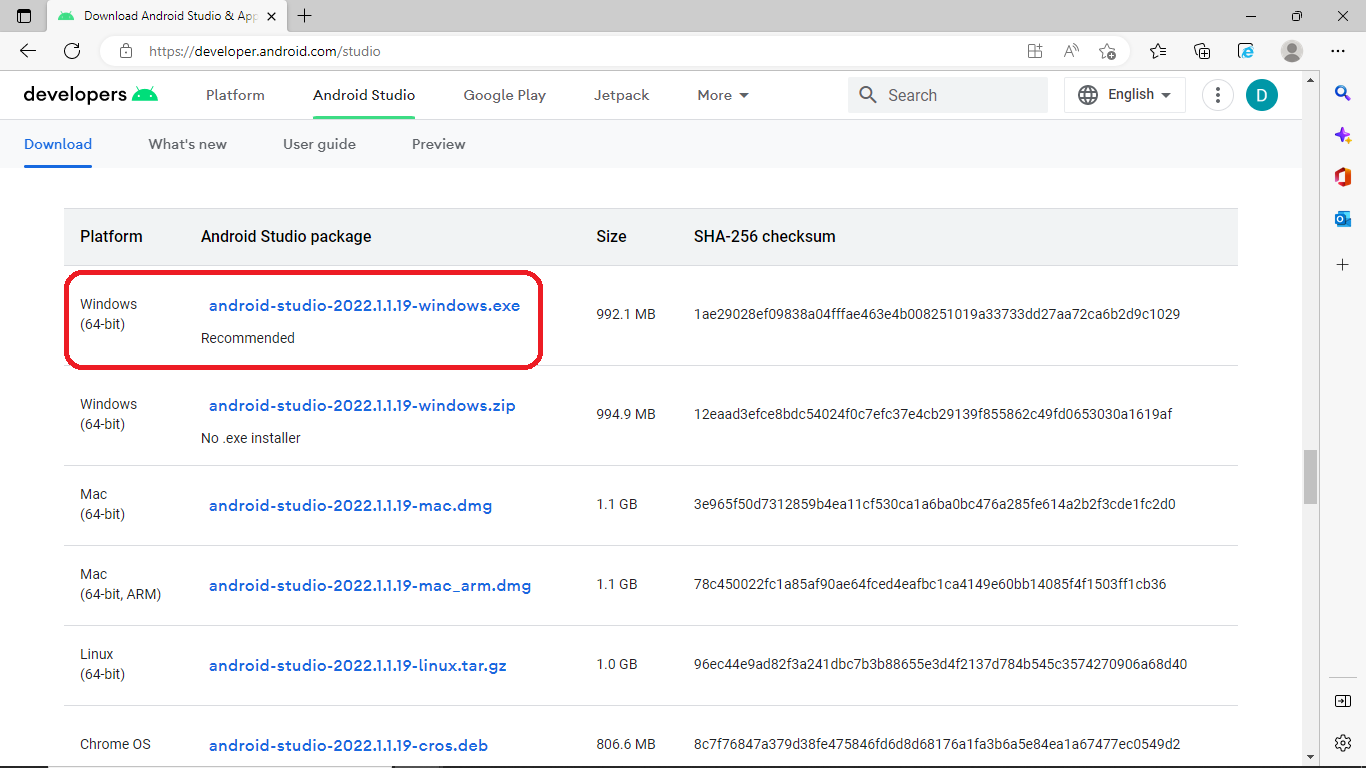Click the SHA-256 checksum column header

765,237
